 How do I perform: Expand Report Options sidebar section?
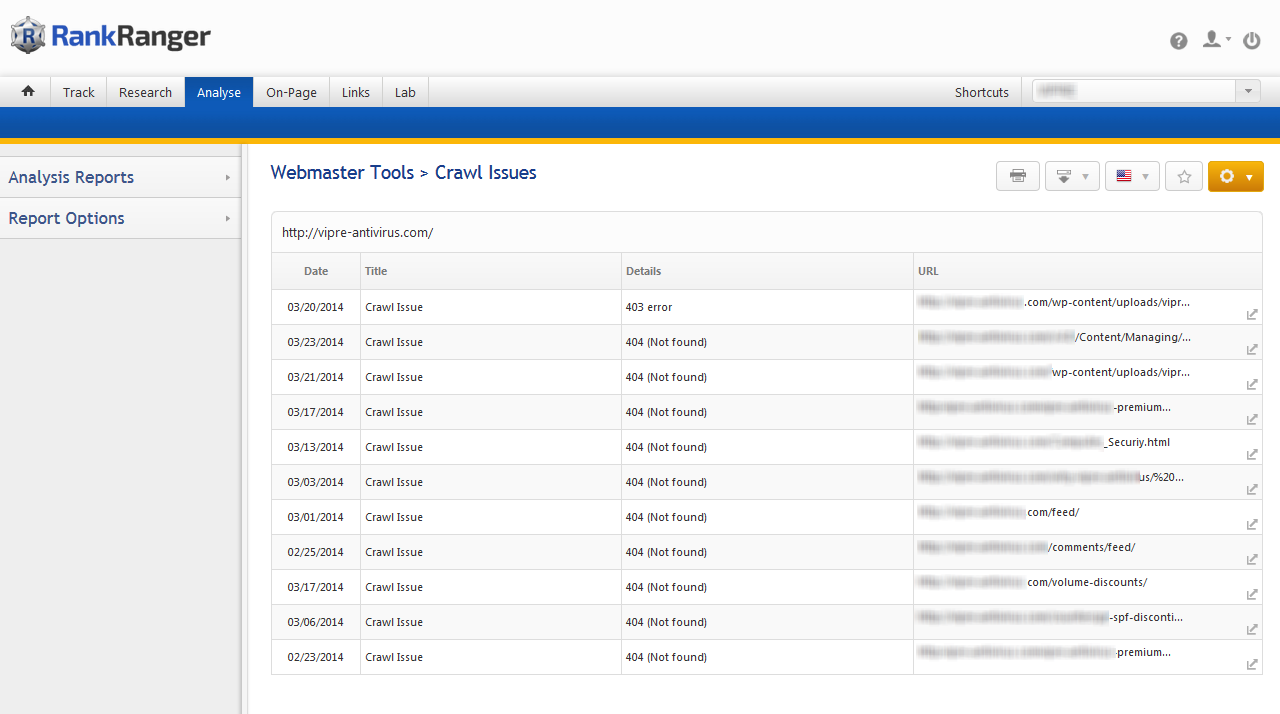[120, 218]
